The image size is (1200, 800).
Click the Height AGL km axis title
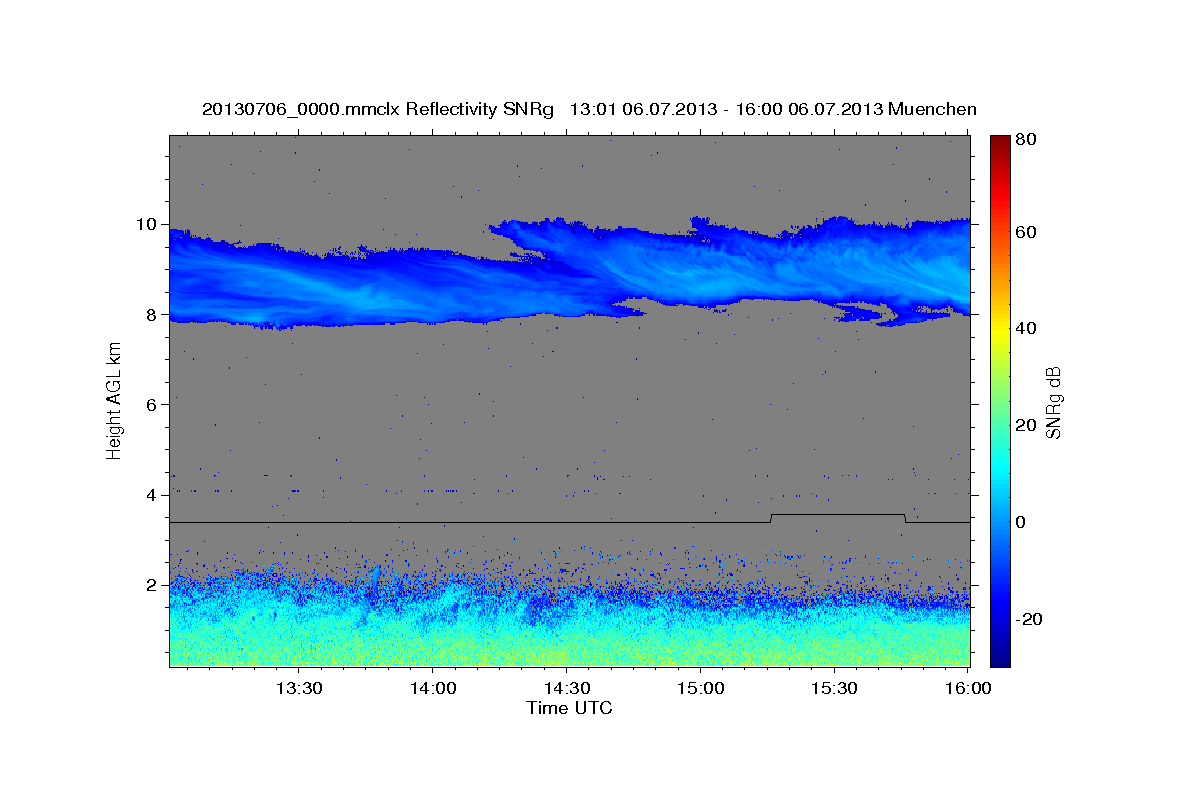(x=114, y=401)
